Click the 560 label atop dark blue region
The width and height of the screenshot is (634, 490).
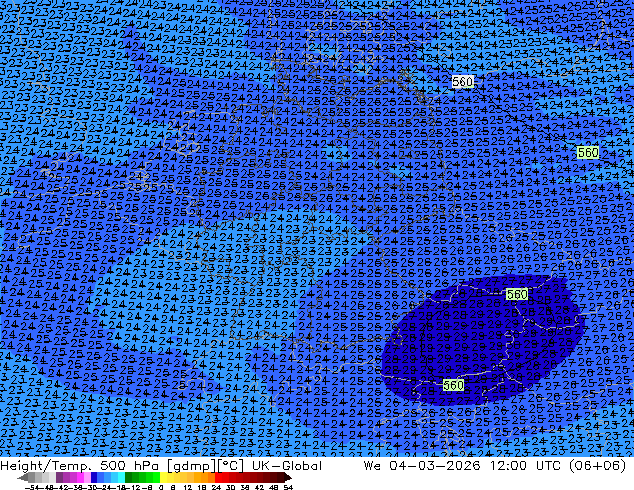(x=517, y=294)
